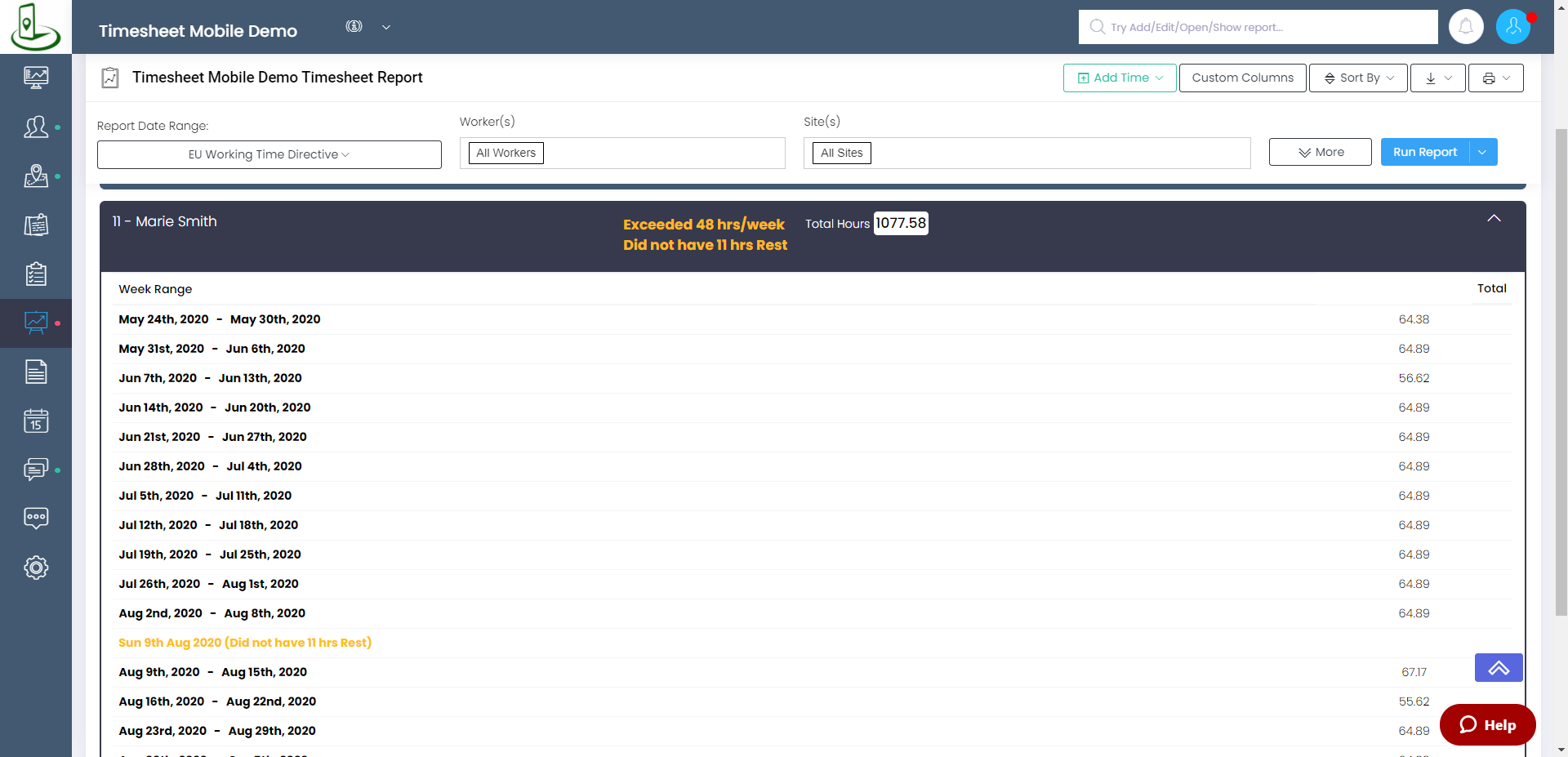Viewport: 1568px width, 757px height.
Task: Open the calendar schedule icon in sidebar
Action: coord(36,421)
